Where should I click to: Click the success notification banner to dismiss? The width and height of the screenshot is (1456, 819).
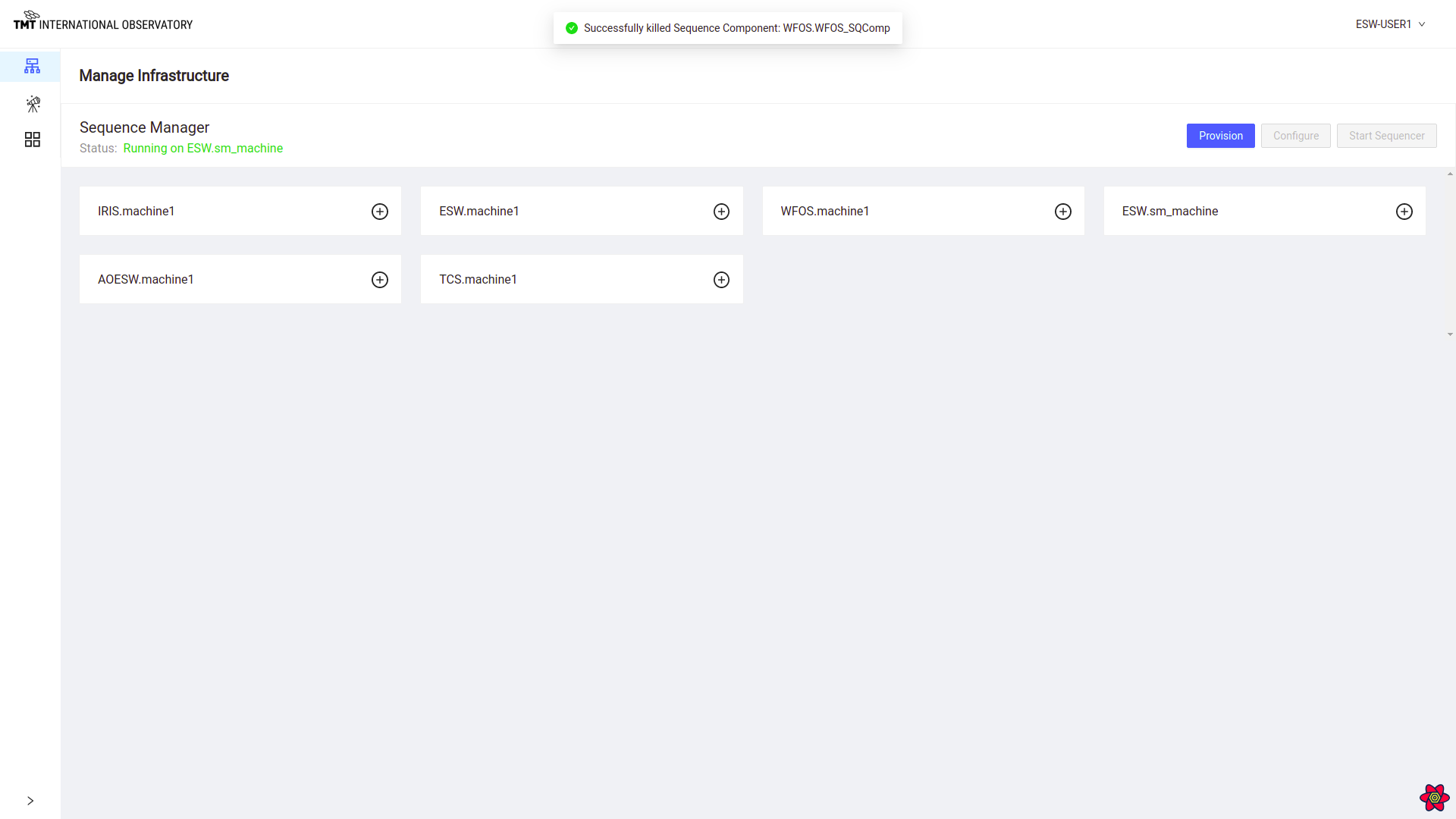pyautogui.click(x=728, y=28)
